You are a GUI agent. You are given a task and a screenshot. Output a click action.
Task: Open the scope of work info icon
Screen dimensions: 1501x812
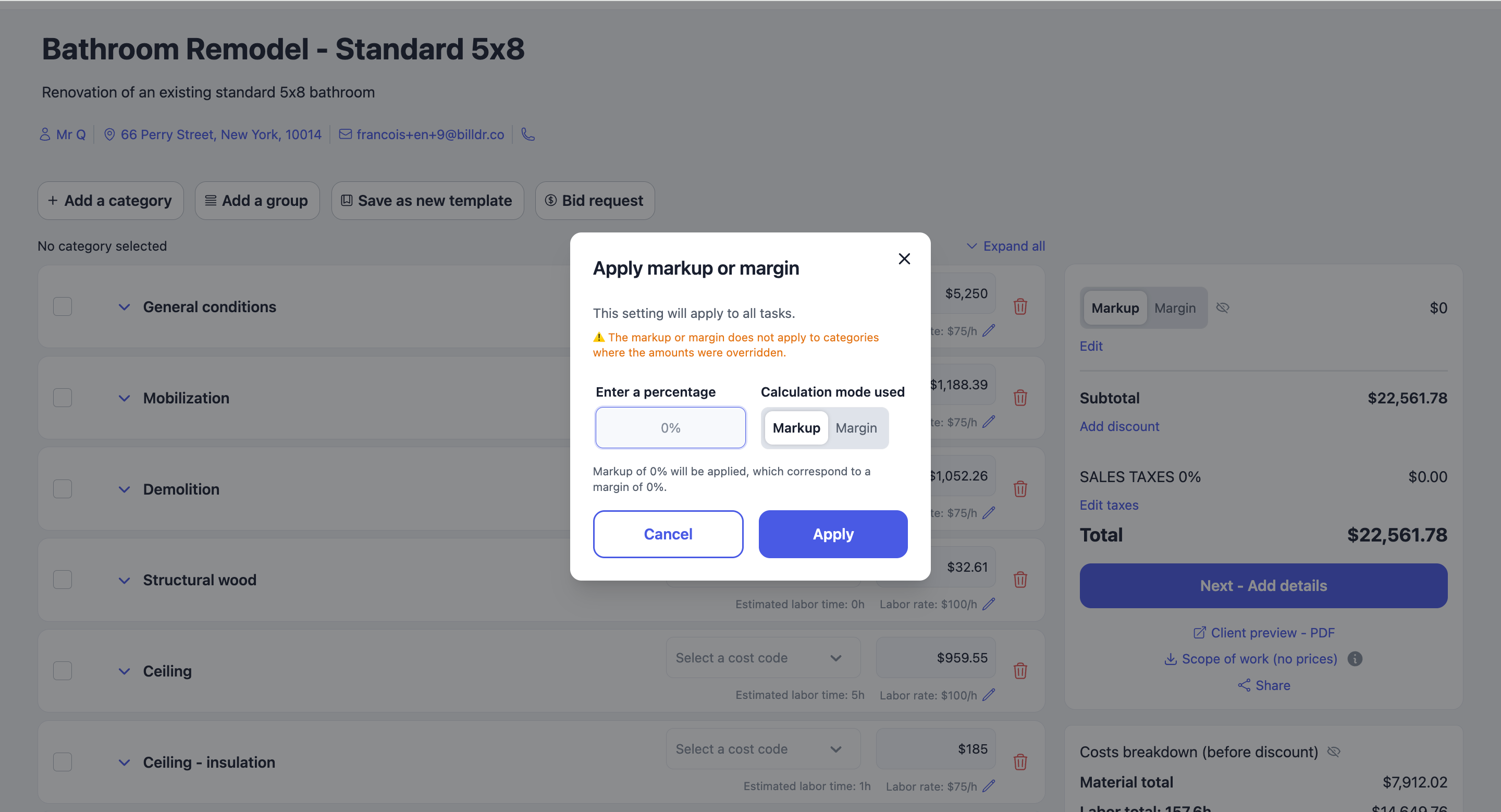tap(1355, 659)
